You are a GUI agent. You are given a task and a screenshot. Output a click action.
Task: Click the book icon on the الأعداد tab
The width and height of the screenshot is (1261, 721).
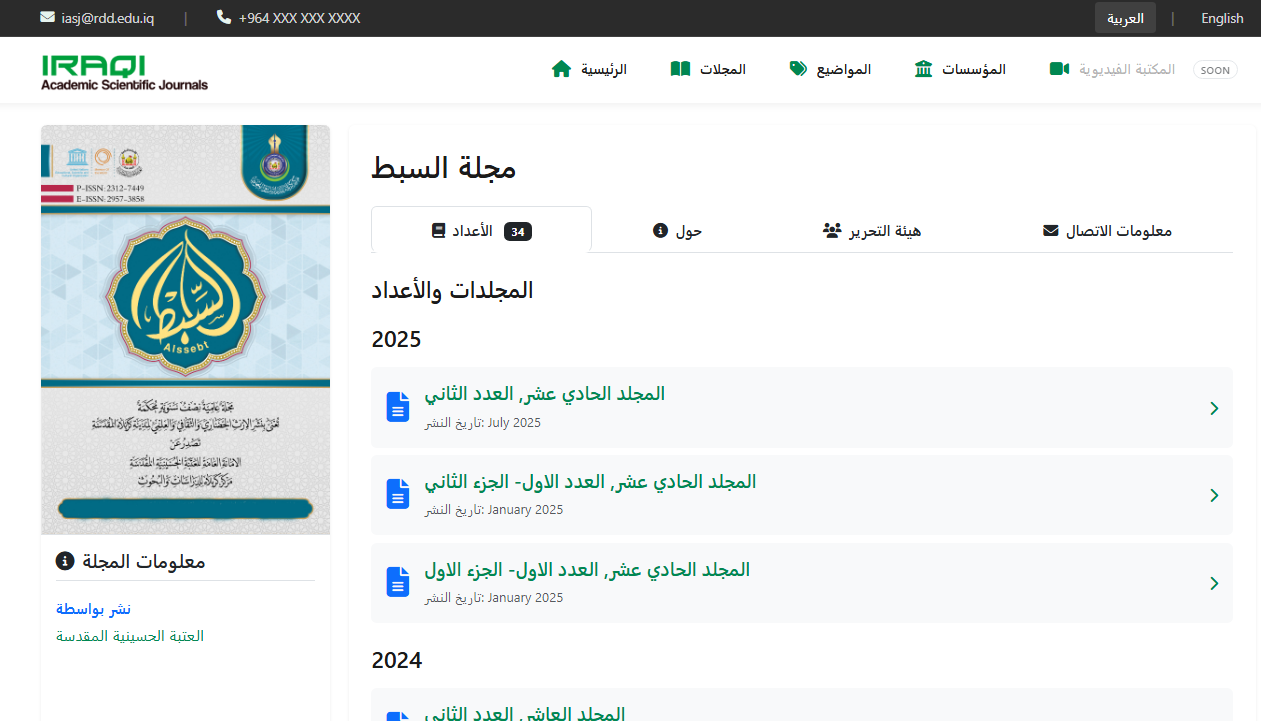(438, 229)
